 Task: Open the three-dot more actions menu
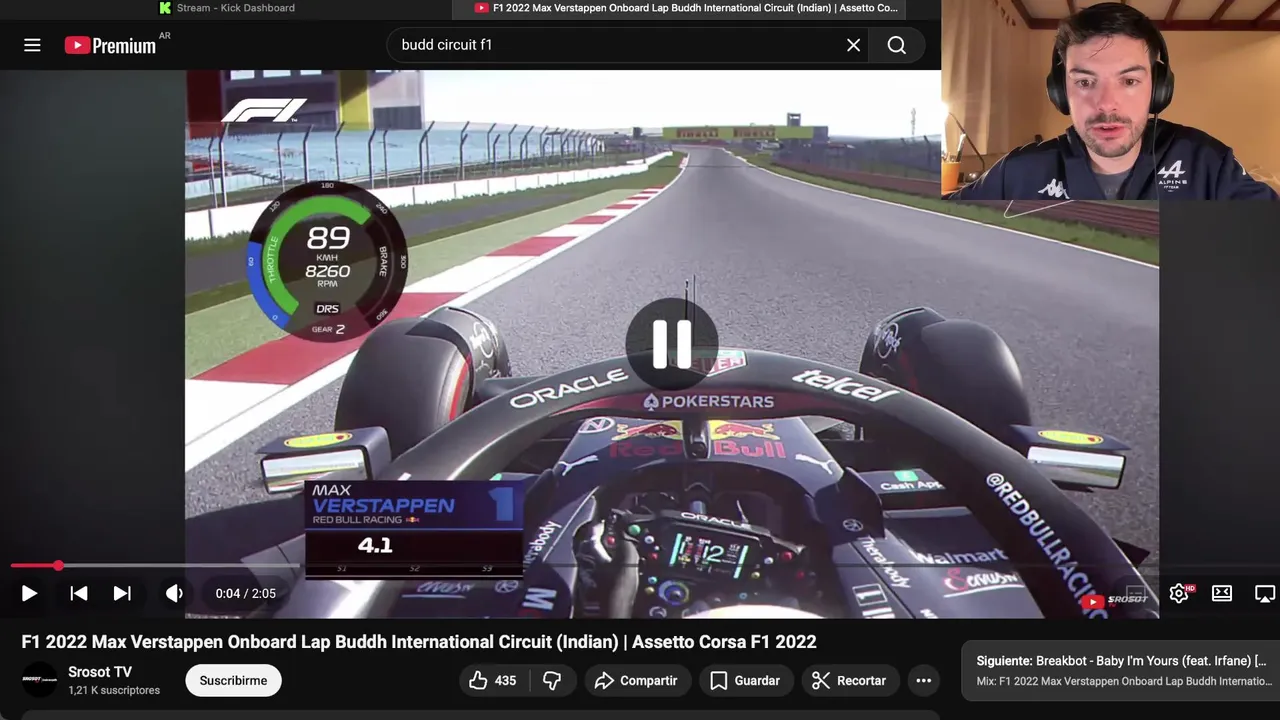coord(923,680)
